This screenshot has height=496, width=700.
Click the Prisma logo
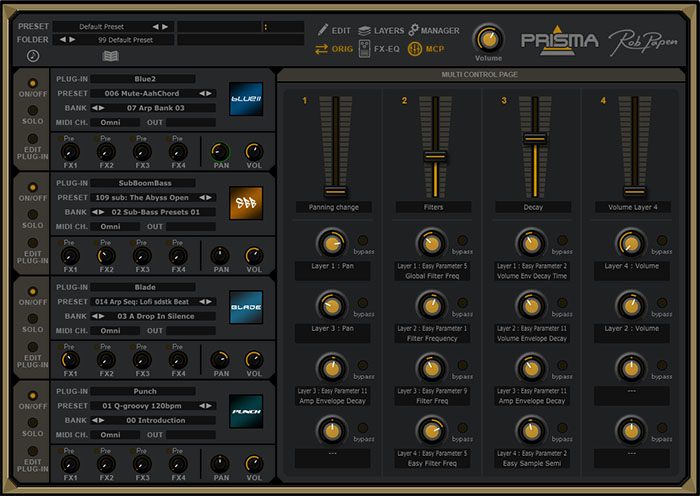click(x=559, y=41)
